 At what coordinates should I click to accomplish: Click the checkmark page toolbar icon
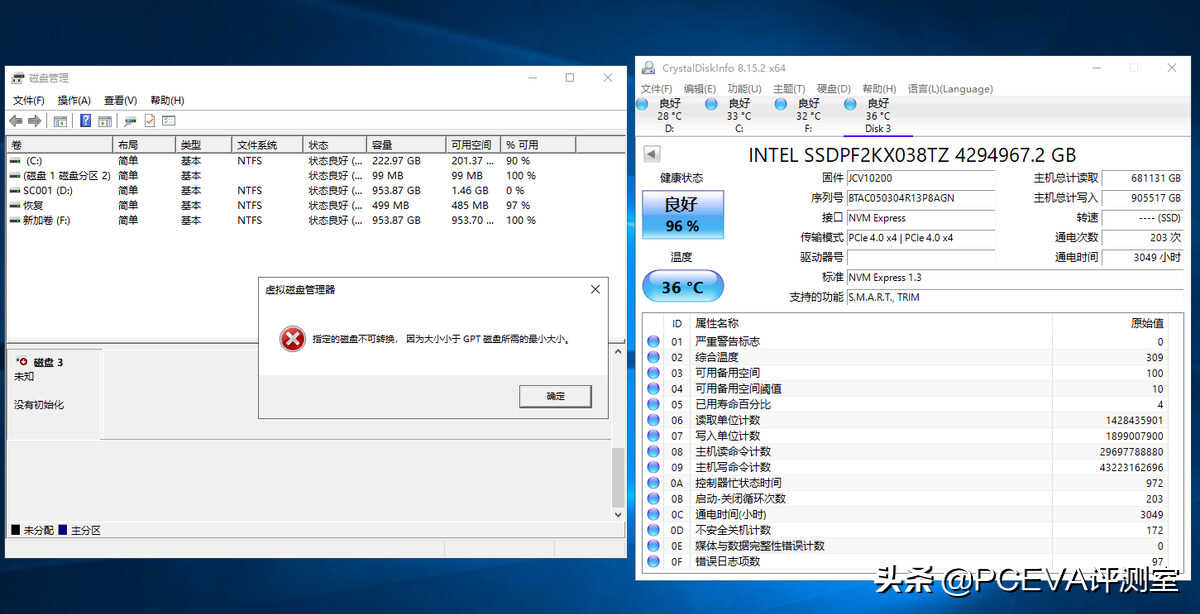pyautogui.click(x=149, y=121)
